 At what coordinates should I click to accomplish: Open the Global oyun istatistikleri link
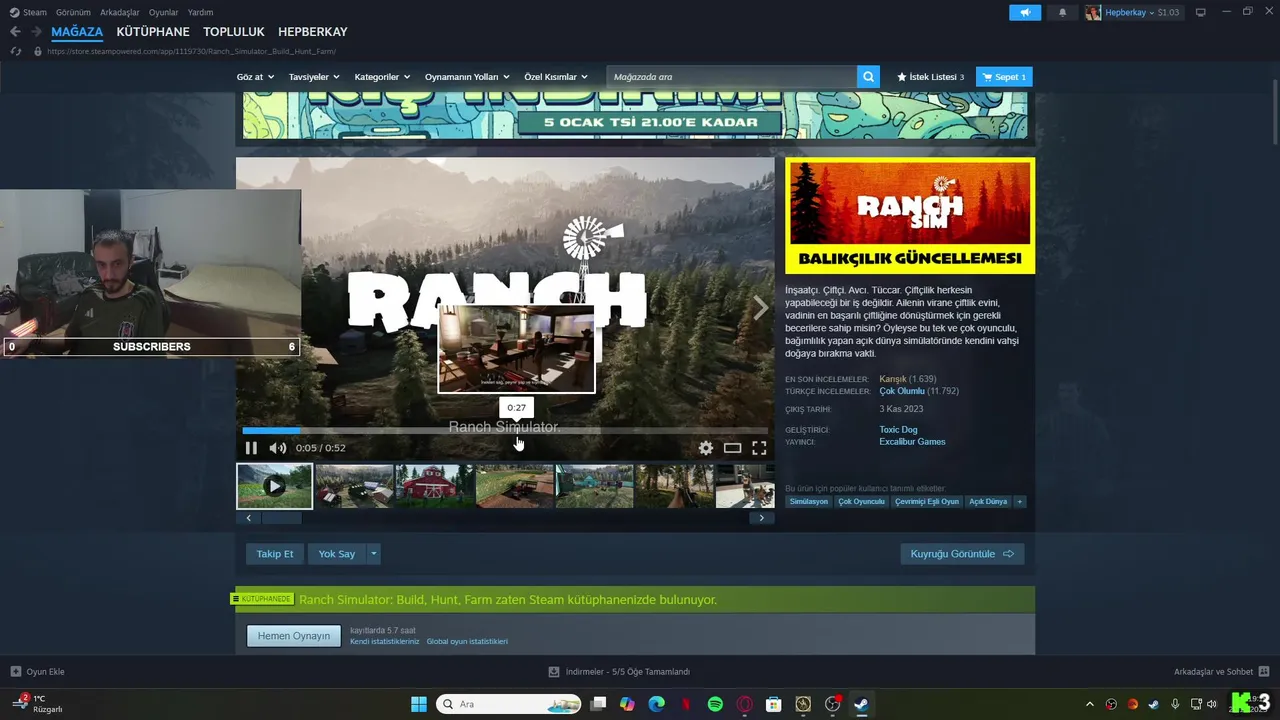pyautogui.click(x=467, y=641)
